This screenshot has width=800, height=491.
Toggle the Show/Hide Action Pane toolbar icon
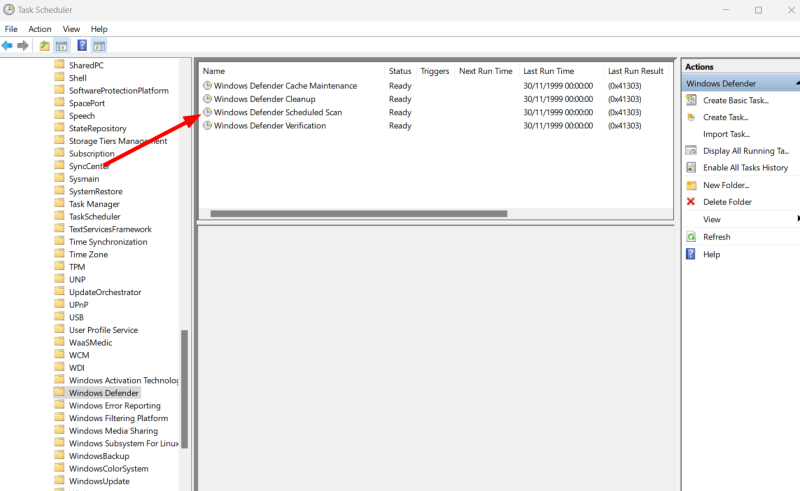(x=99, y=46)
